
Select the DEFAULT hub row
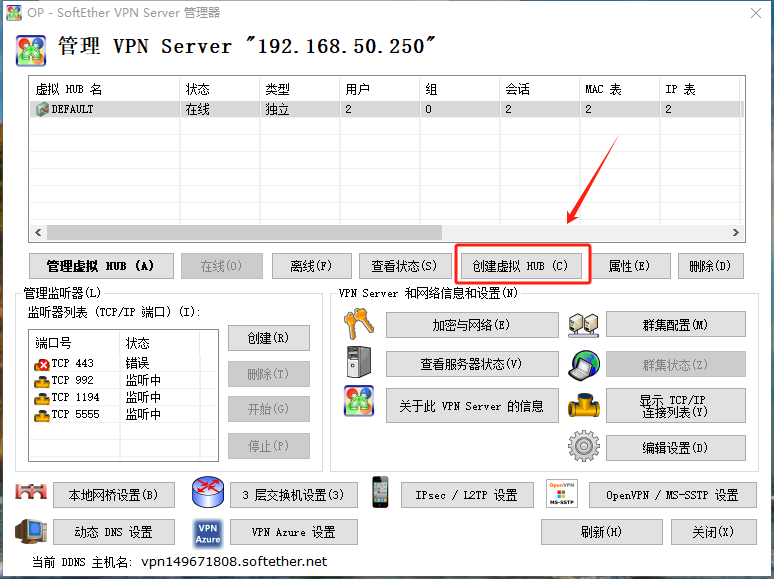[387, 109]
